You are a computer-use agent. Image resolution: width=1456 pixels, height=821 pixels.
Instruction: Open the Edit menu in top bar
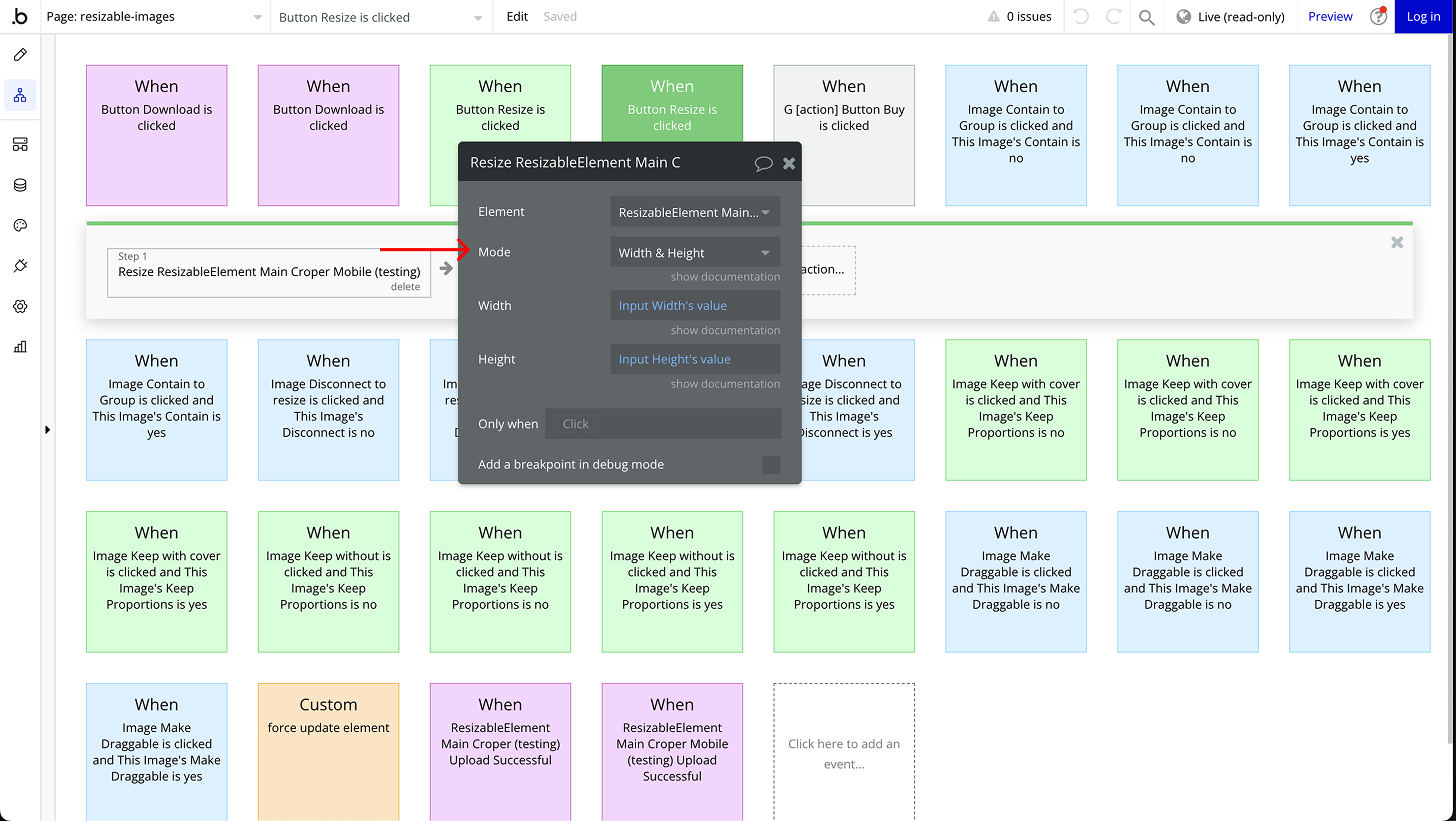[x=517, y=17]
